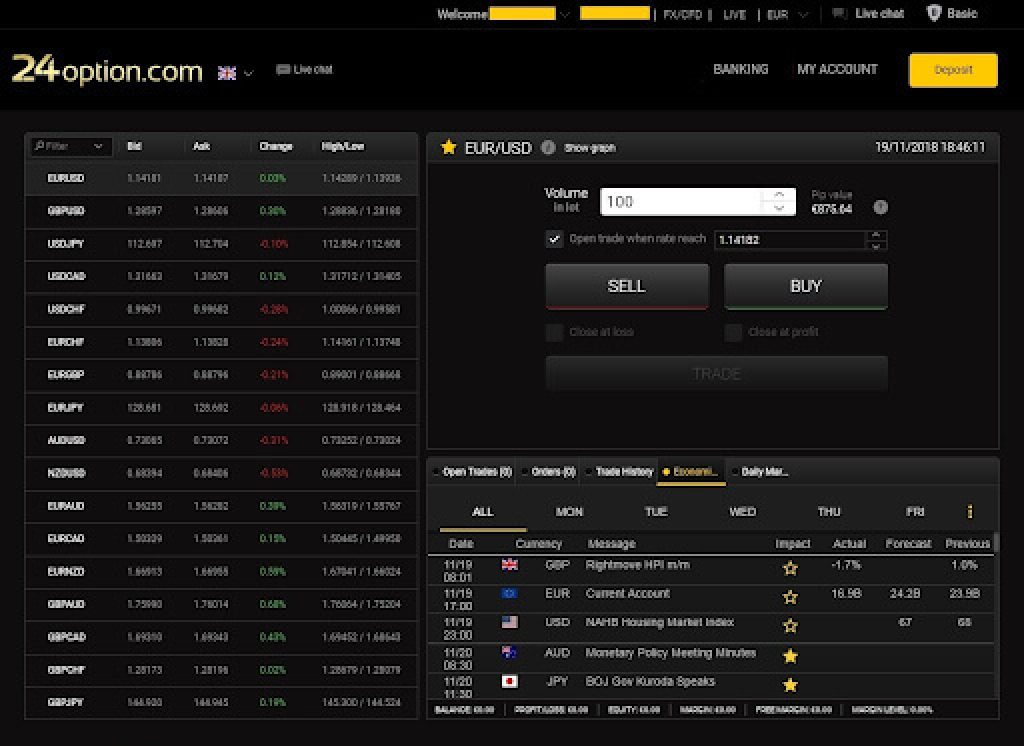
Task: Click the UK flag language icon
Action: (227, 73)
